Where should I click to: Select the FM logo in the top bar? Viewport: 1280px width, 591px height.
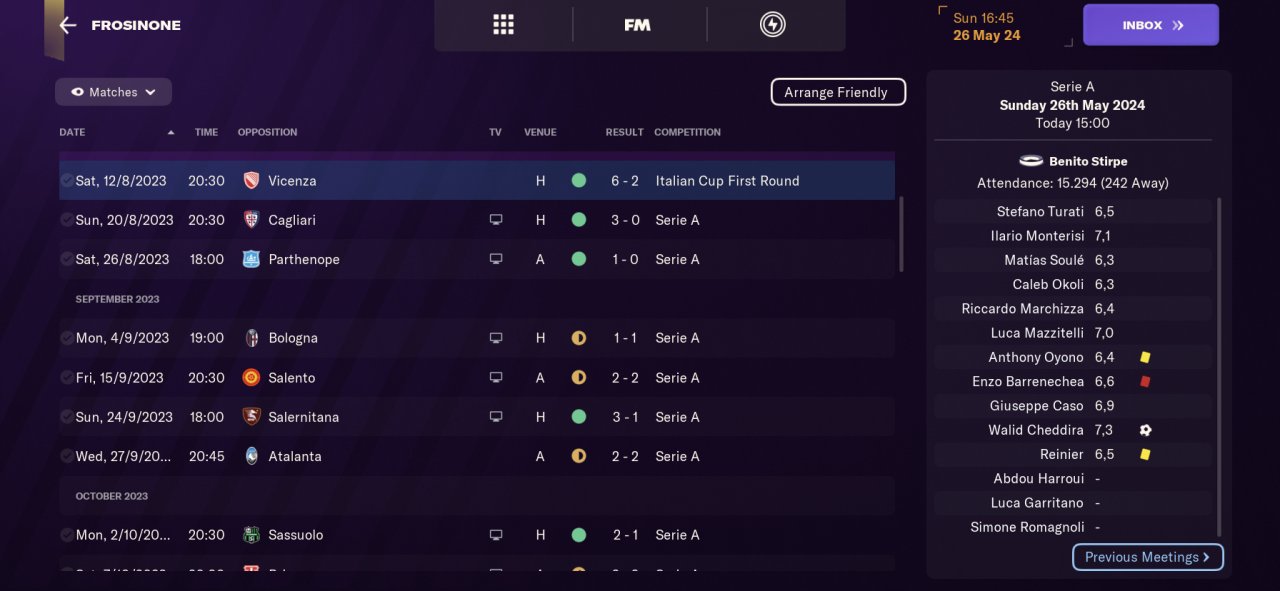click(637, 25)
